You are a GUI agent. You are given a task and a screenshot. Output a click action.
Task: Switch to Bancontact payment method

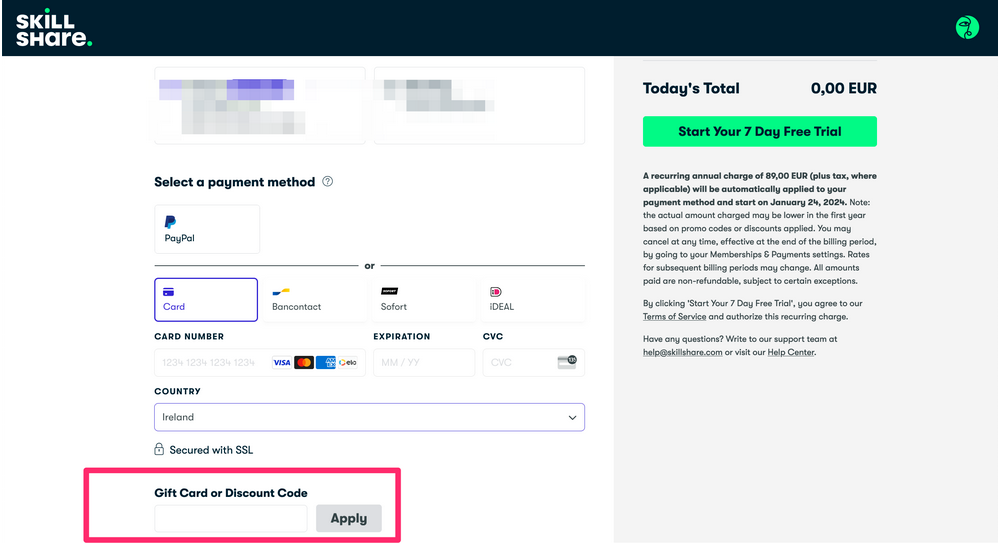pyautogui.click(x=312, y=299)
